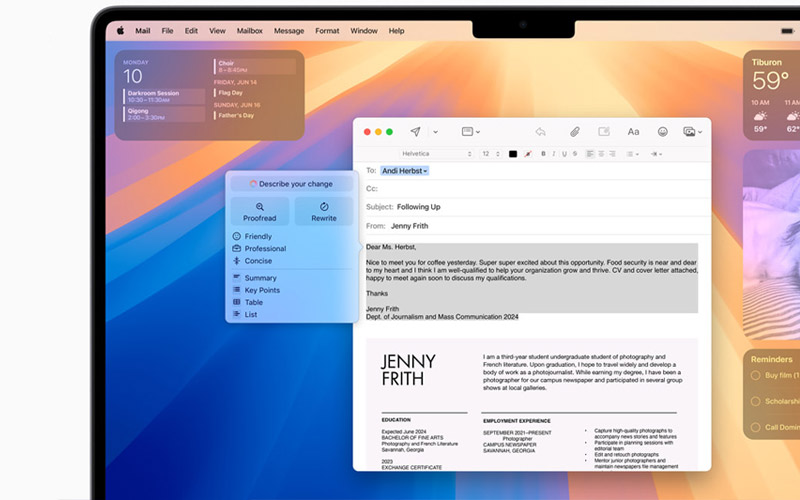
Task: Click the Andi Herbst recipient token
Action: pyautogui.click(x=405, y=171)
